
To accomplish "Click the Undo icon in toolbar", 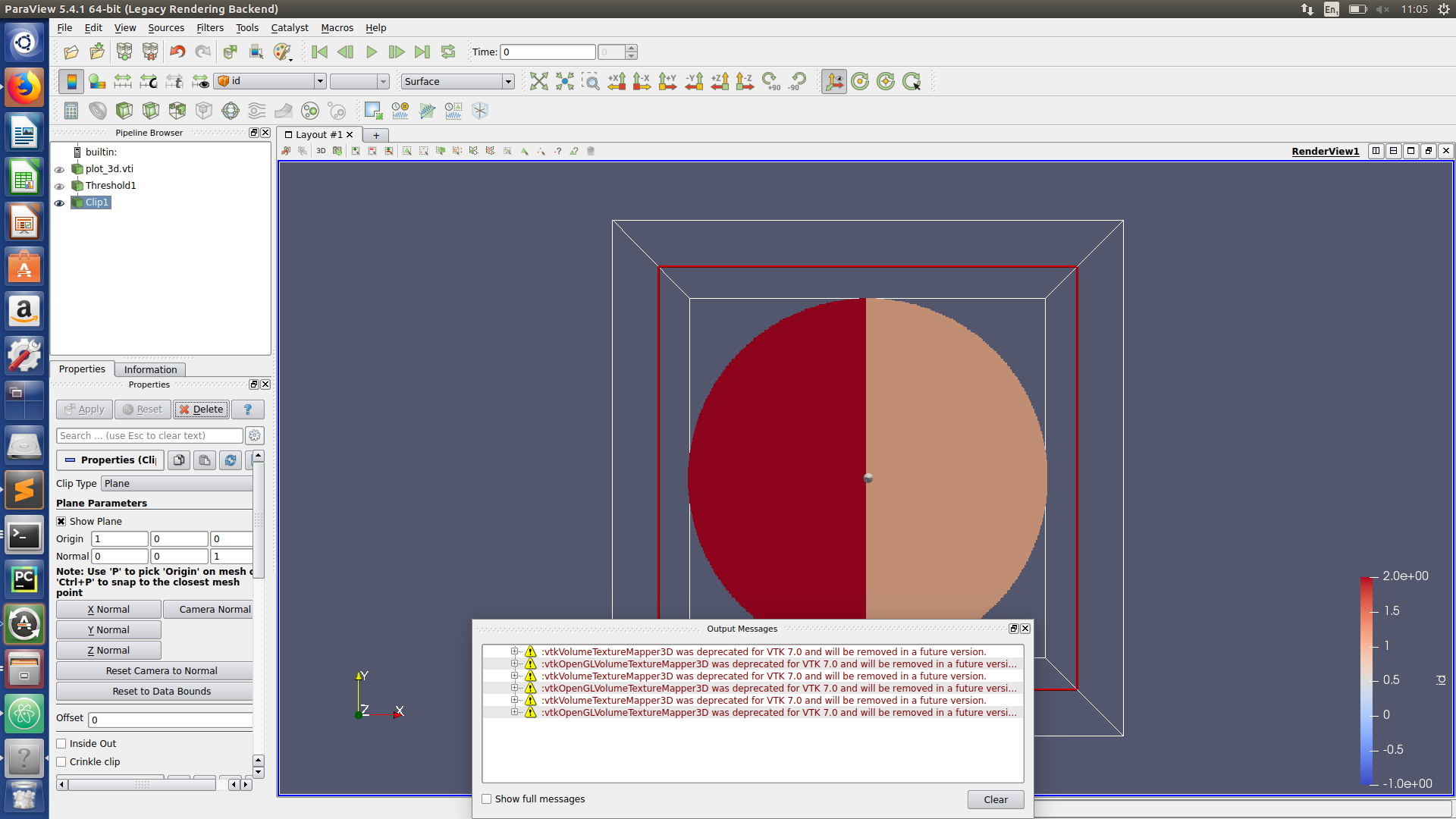I will (177, 52).
